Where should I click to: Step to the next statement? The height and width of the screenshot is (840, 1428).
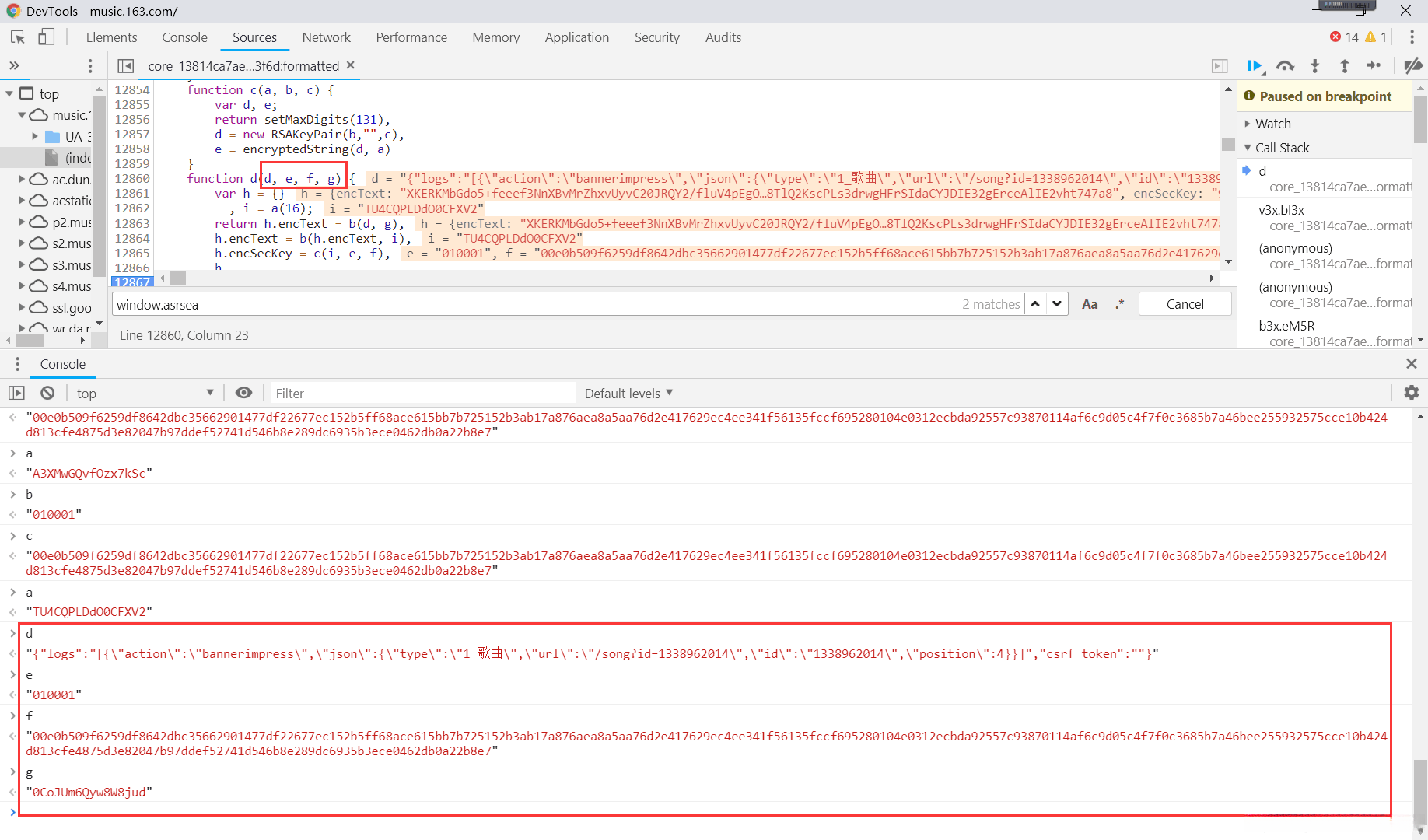coord(1374,66)
